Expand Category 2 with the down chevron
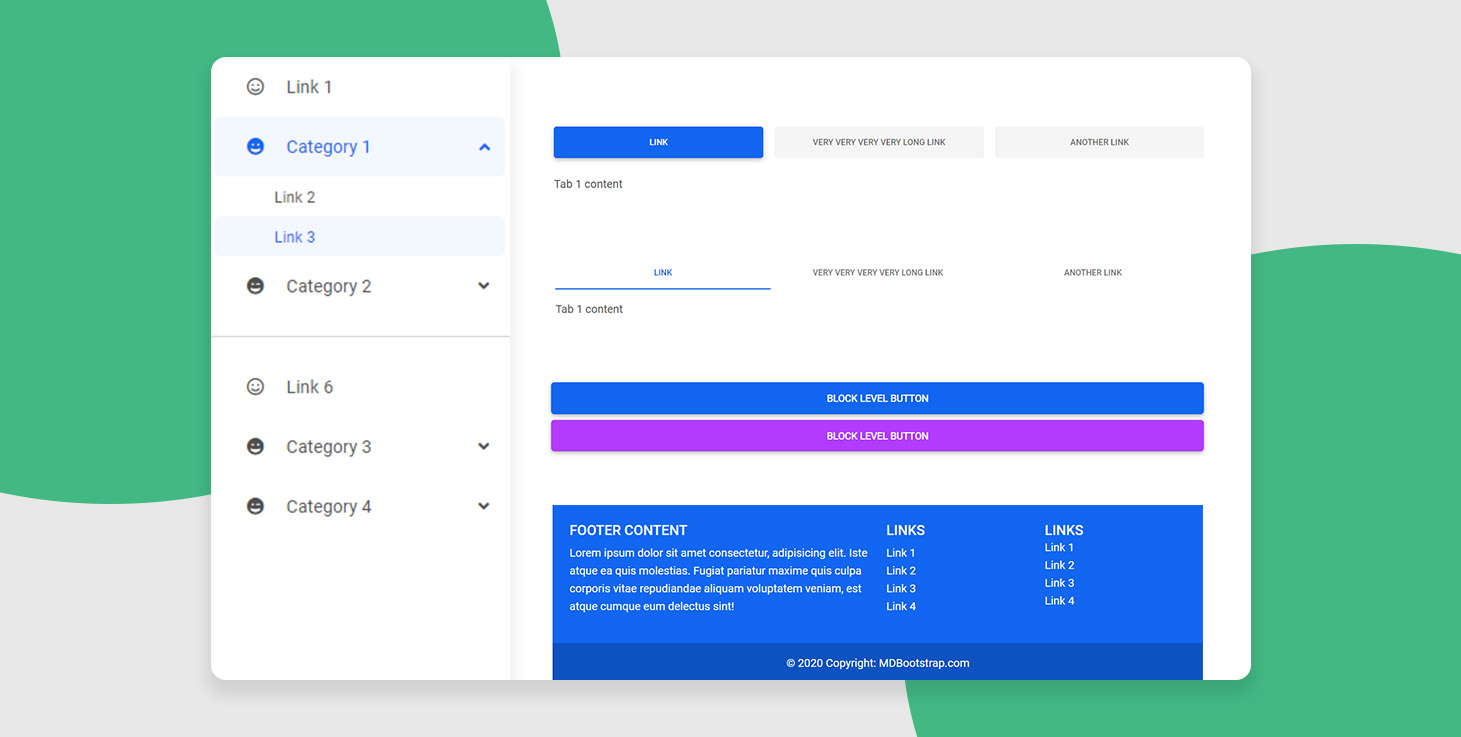The image size is (1461, 737). (484, 286)
